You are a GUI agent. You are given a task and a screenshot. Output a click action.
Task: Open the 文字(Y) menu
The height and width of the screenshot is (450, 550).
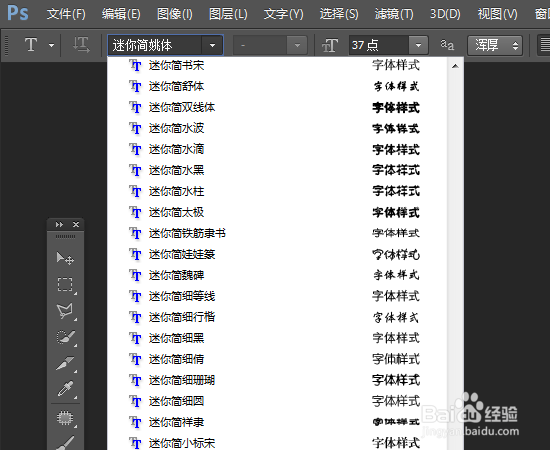(283, 14)
